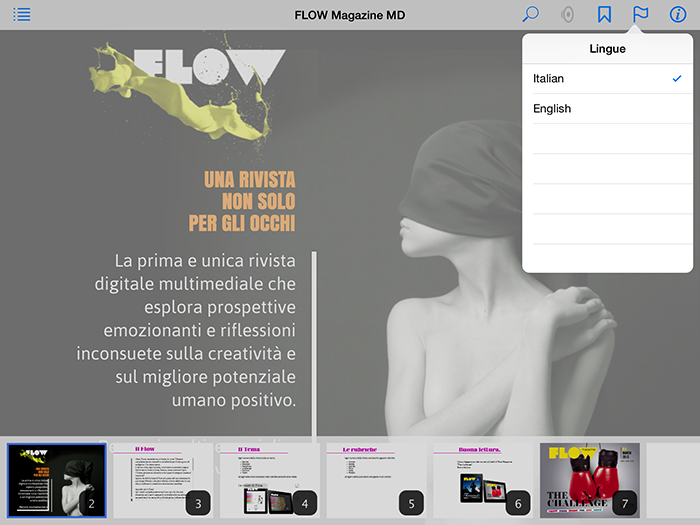This screenshot has height=525, width=700.
Task: Click the 'FLOW Magazine MD' title
Action: [x=350, y=15]
